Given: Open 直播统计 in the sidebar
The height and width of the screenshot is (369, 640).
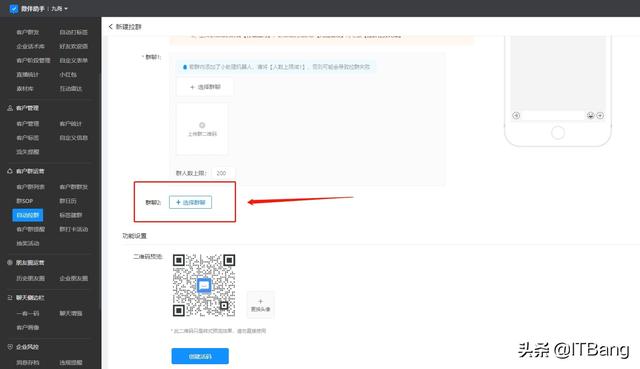Looking at the screenshot, I should click(28, 75).
